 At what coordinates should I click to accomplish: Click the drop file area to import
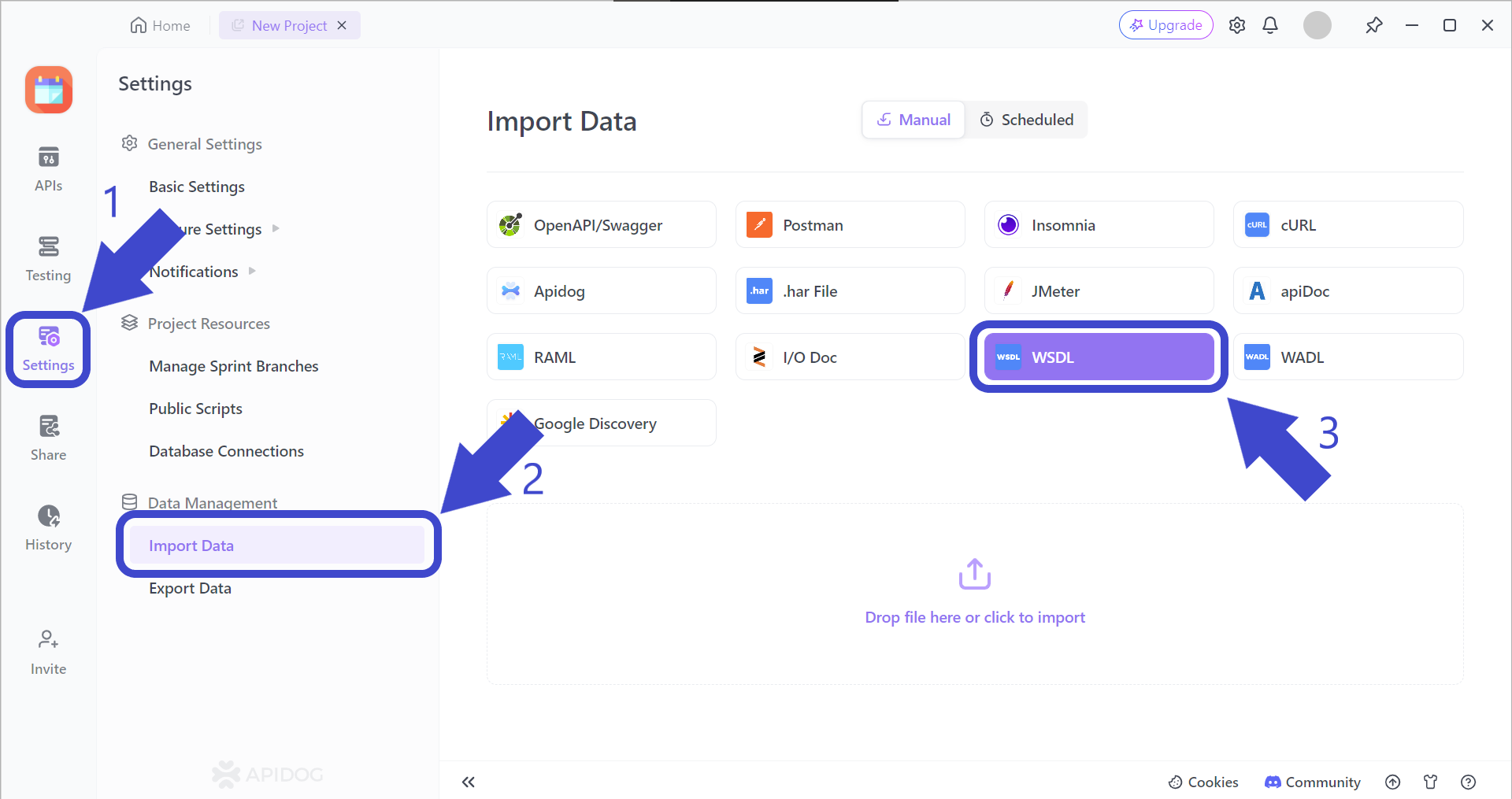coord(974,594)
